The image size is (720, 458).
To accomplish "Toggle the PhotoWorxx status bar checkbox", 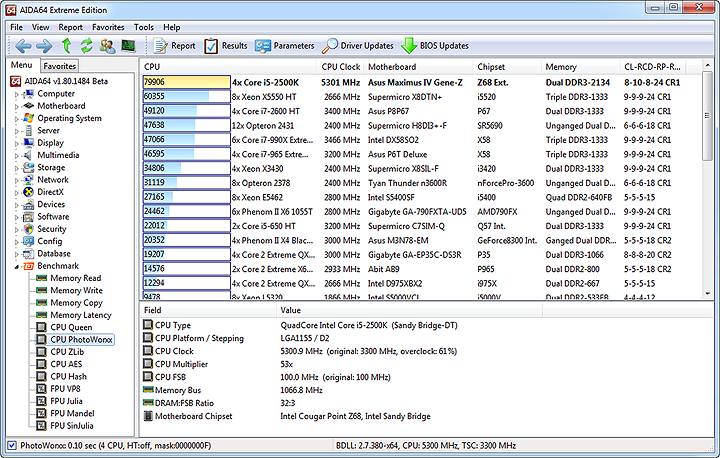I will [x=12, y=445].
